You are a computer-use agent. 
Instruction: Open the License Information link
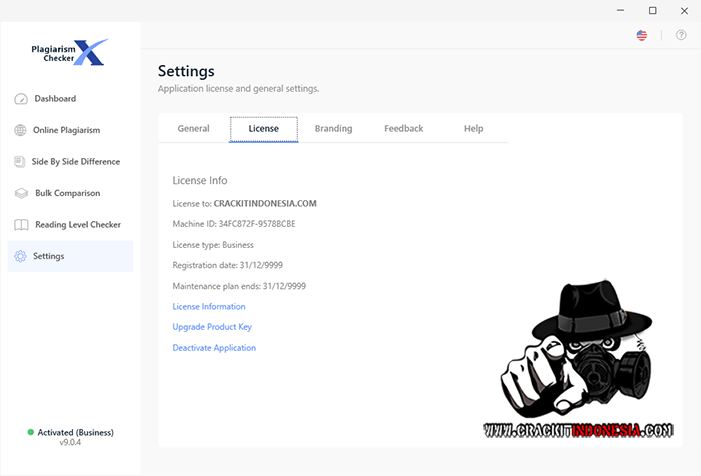[209, 307]
